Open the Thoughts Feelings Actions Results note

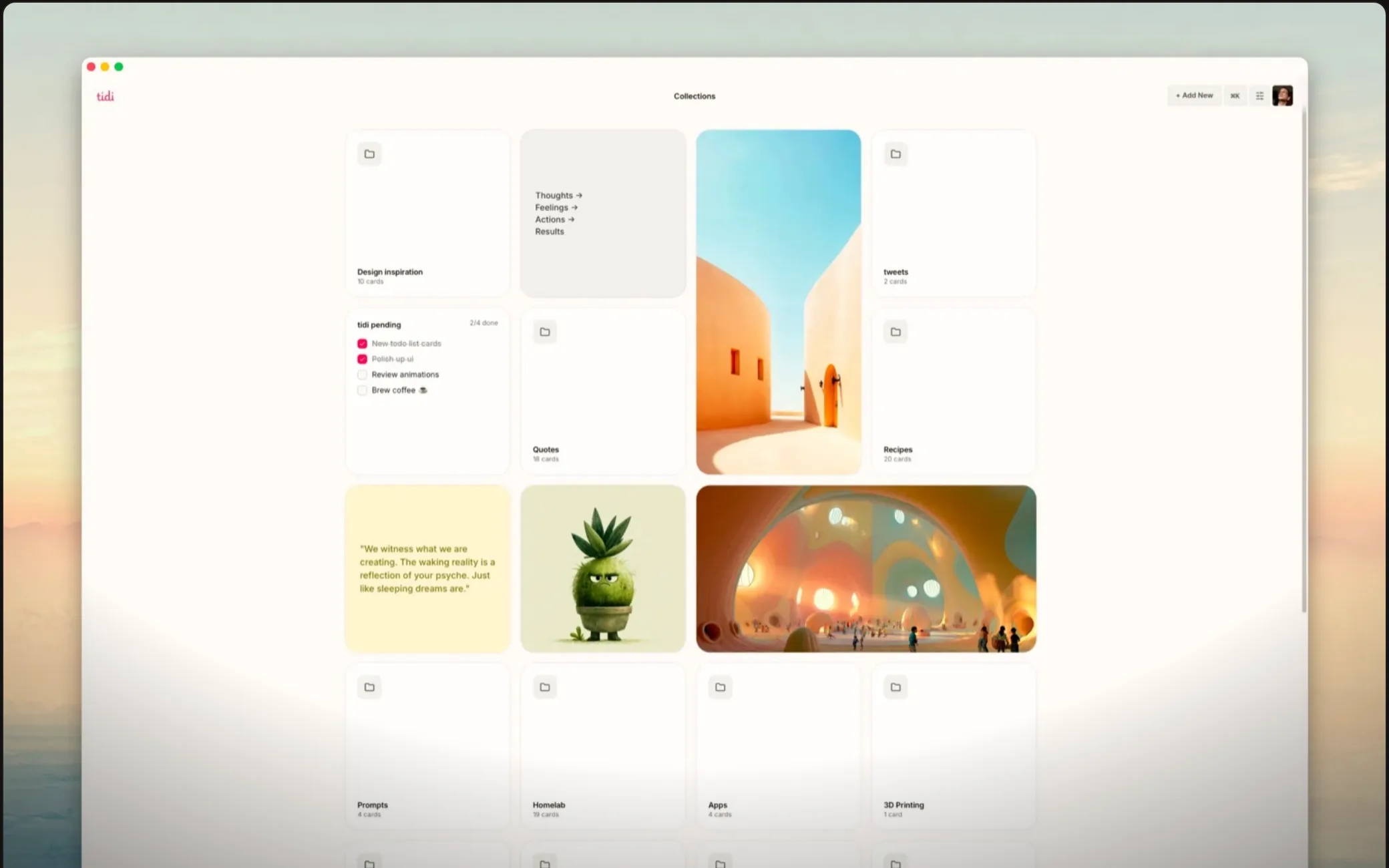pyautogui.click(x=603, y=213)
